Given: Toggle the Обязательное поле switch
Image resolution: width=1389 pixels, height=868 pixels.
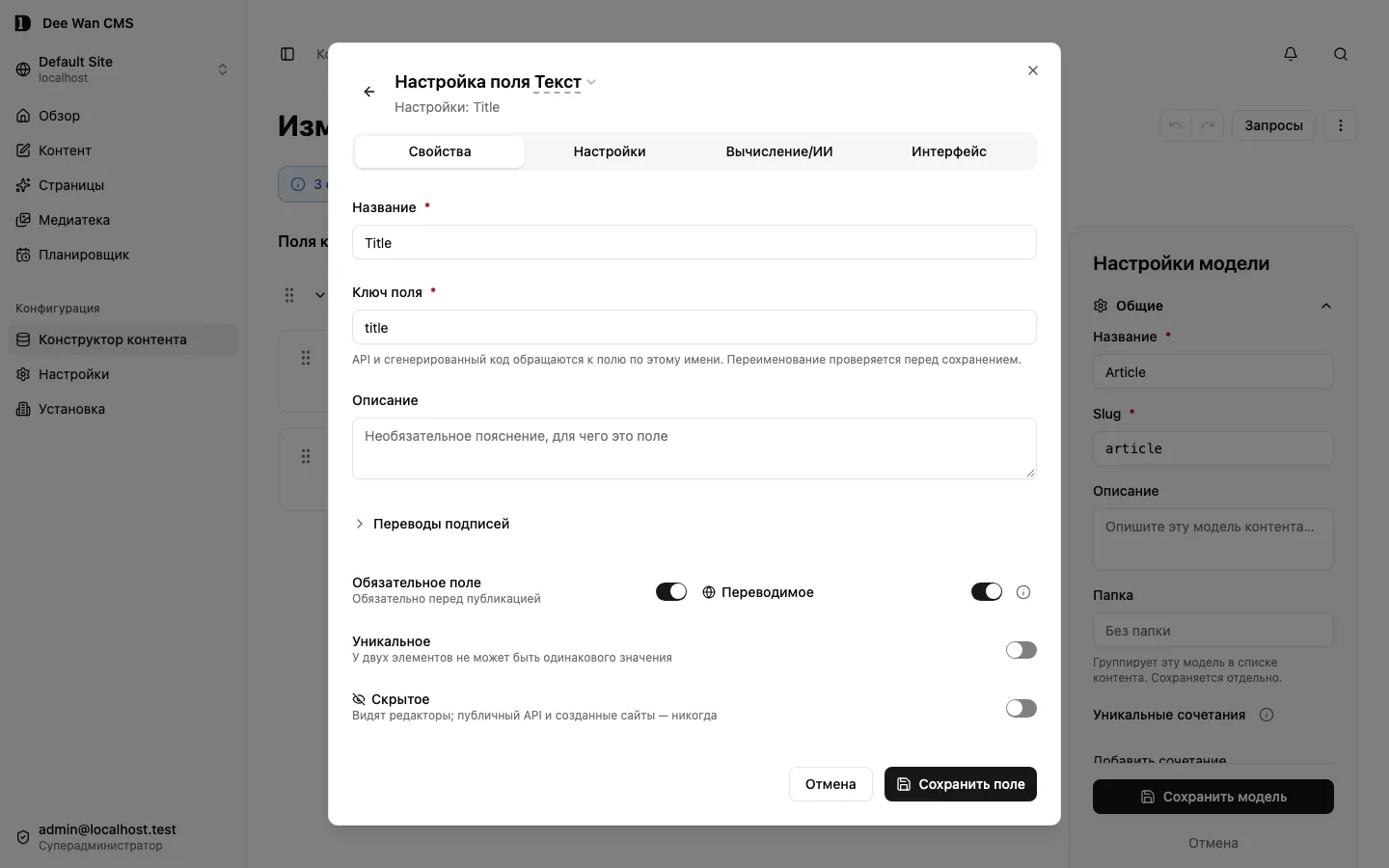Looking at the screenshot, I should click(671, 591).
